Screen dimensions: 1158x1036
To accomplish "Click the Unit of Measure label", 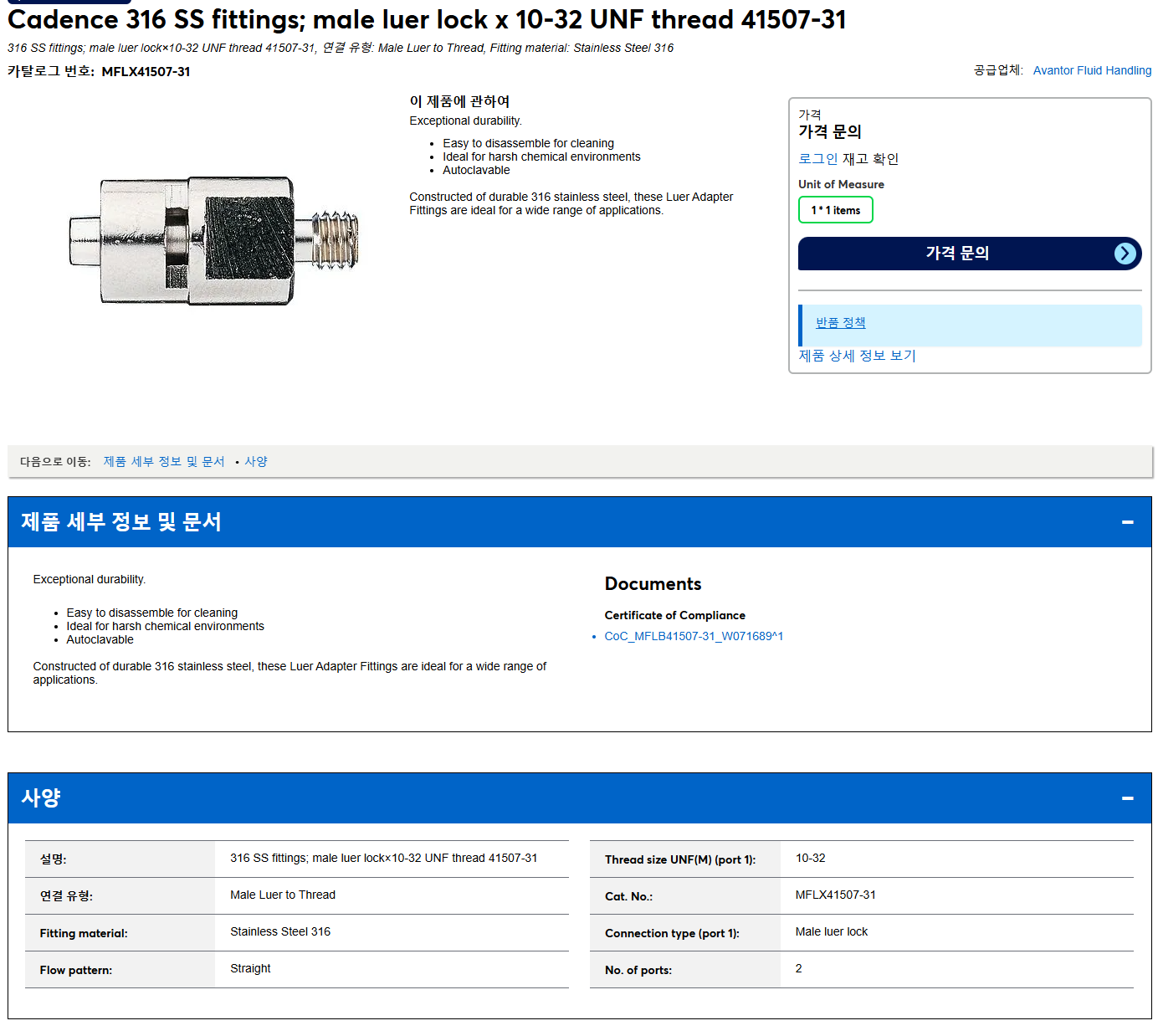I will pyautogui.click(x=841, y=184).
